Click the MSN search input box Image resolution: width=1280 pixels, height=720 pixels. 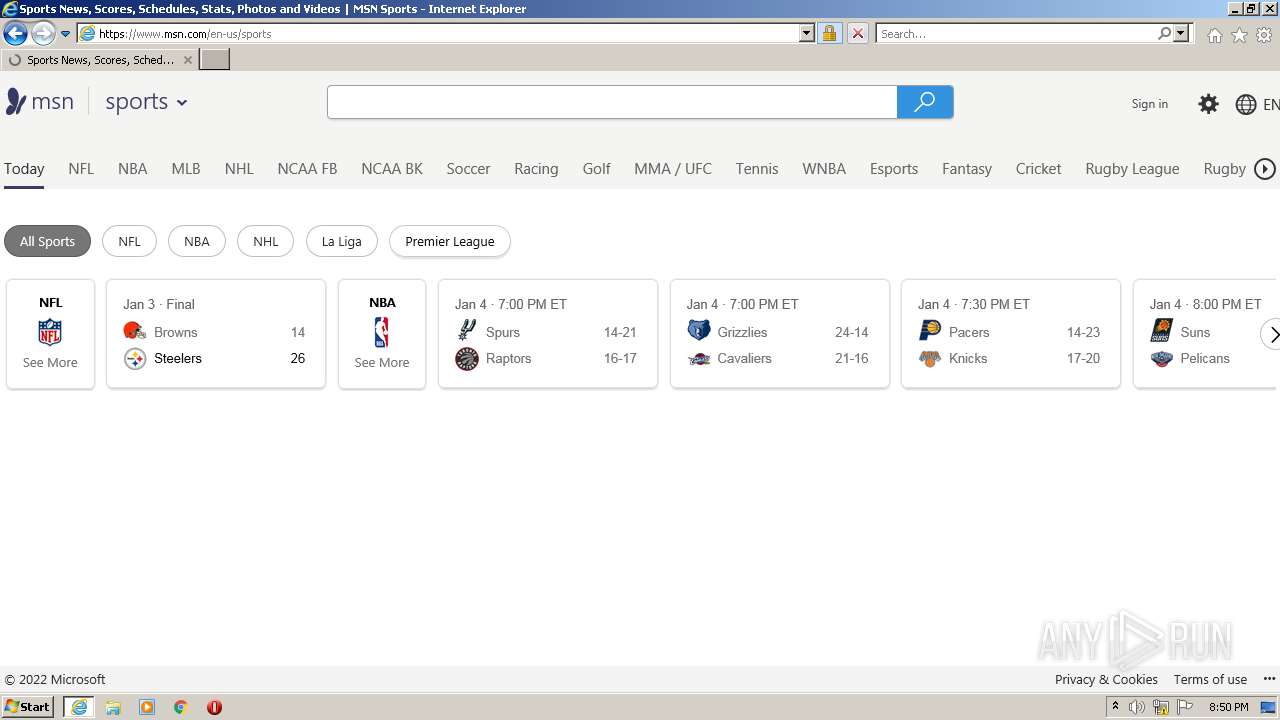coord(612,102)
